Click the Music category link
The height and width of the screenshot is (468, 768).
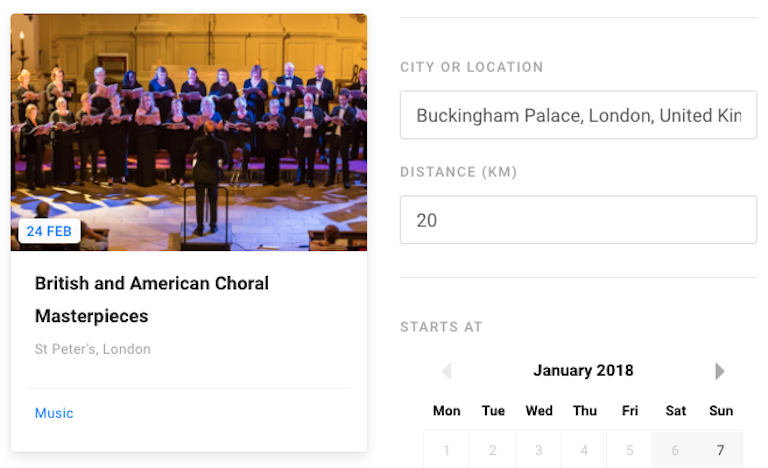tap(54, 413)
